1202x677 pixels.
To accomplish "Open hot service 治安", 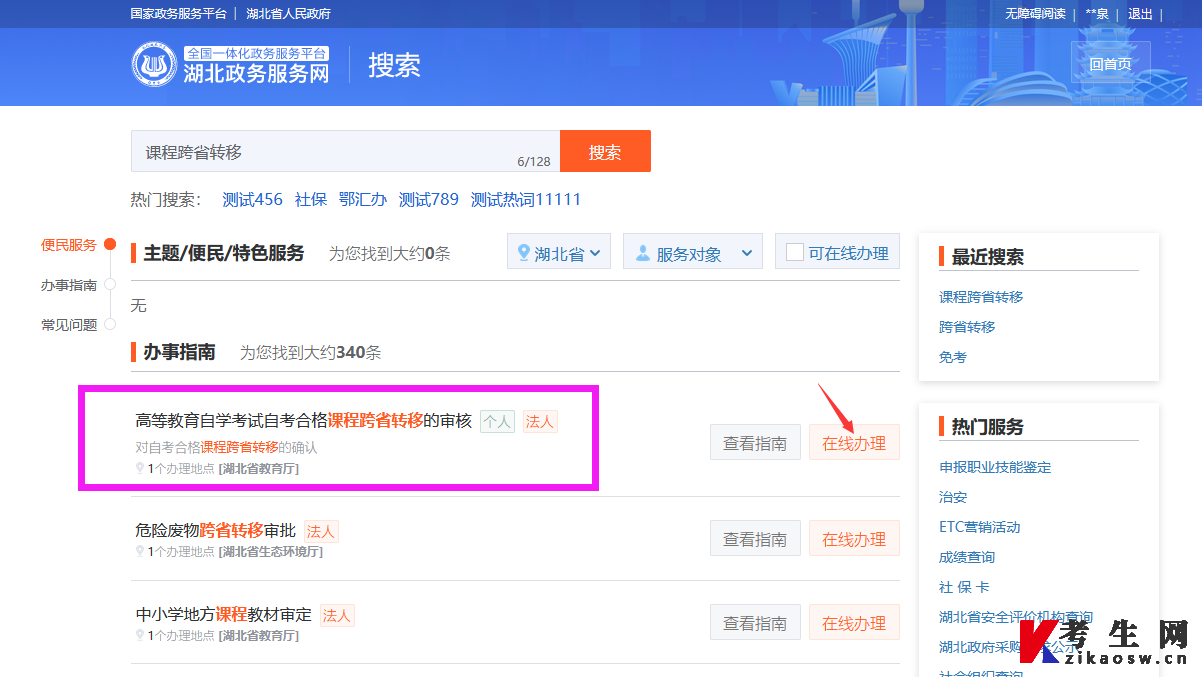I will point(953,497).
